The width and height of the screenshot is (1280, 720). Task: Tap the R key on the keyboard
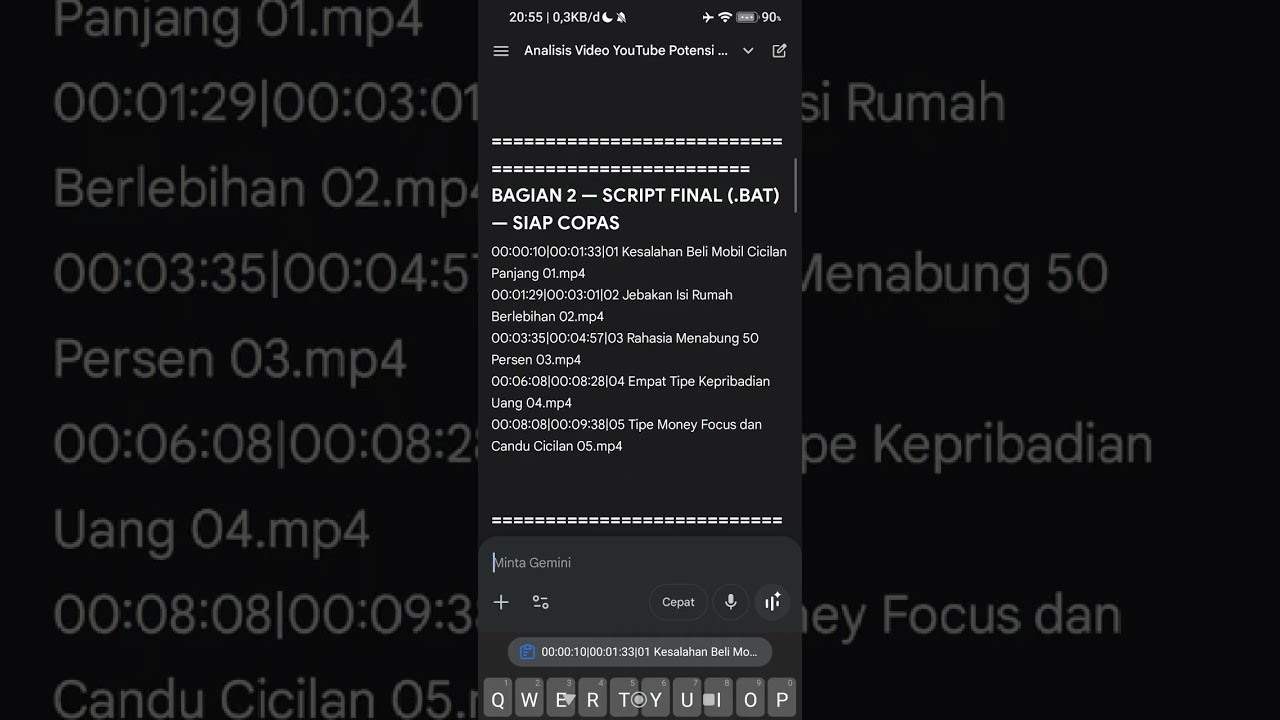592,699
